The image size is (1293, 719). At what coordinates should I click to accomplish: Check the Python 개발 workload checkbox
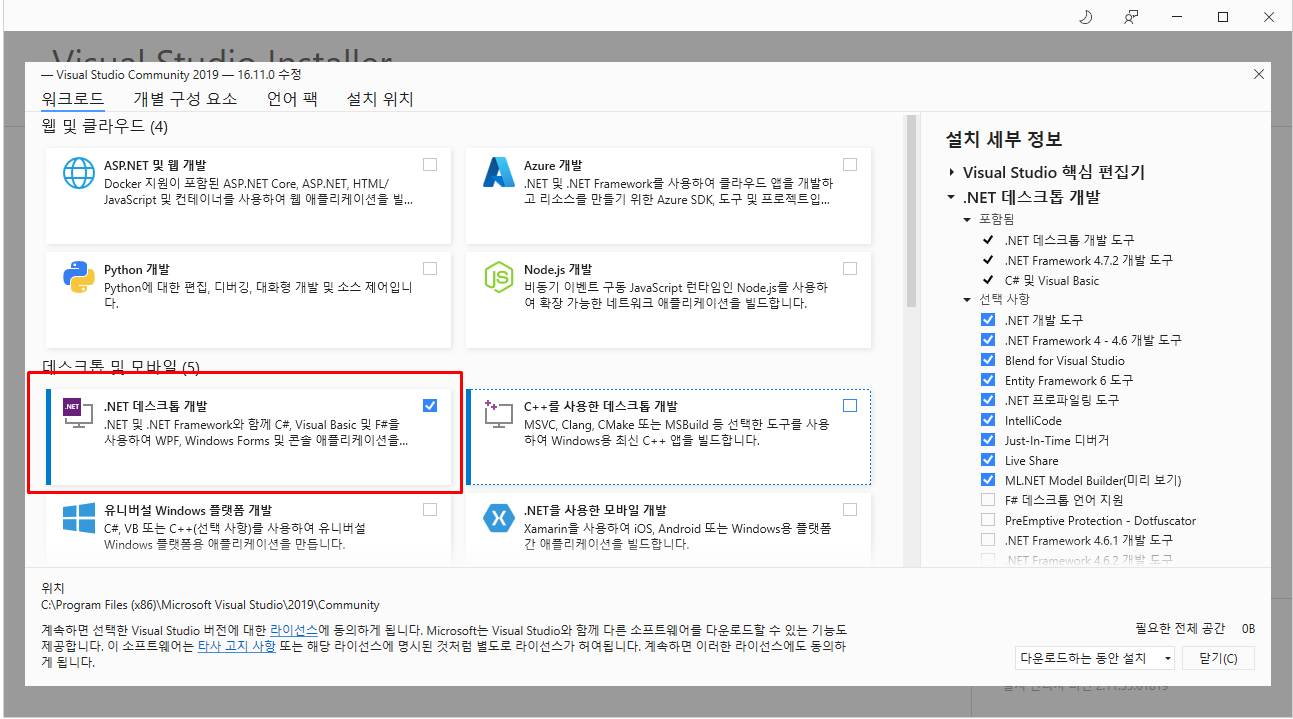[x=430, y=268]
